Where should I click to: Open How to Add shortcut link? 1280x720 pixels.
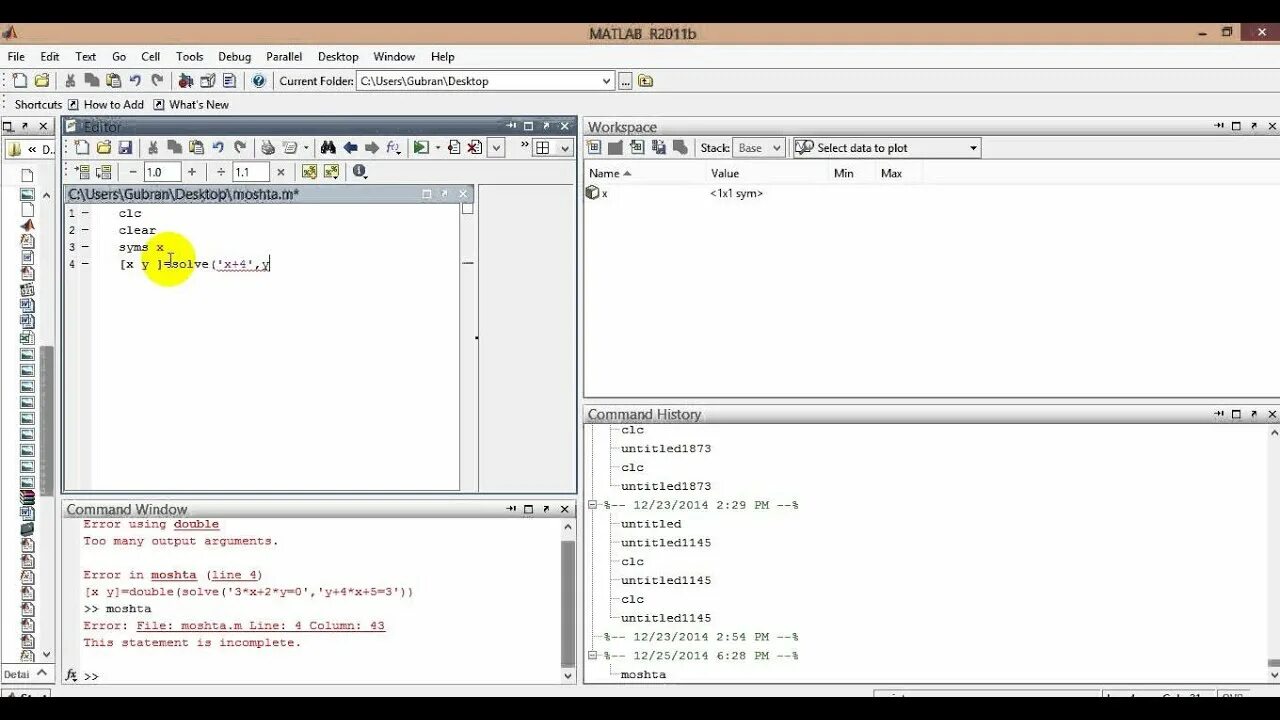(x=106, y=104)
